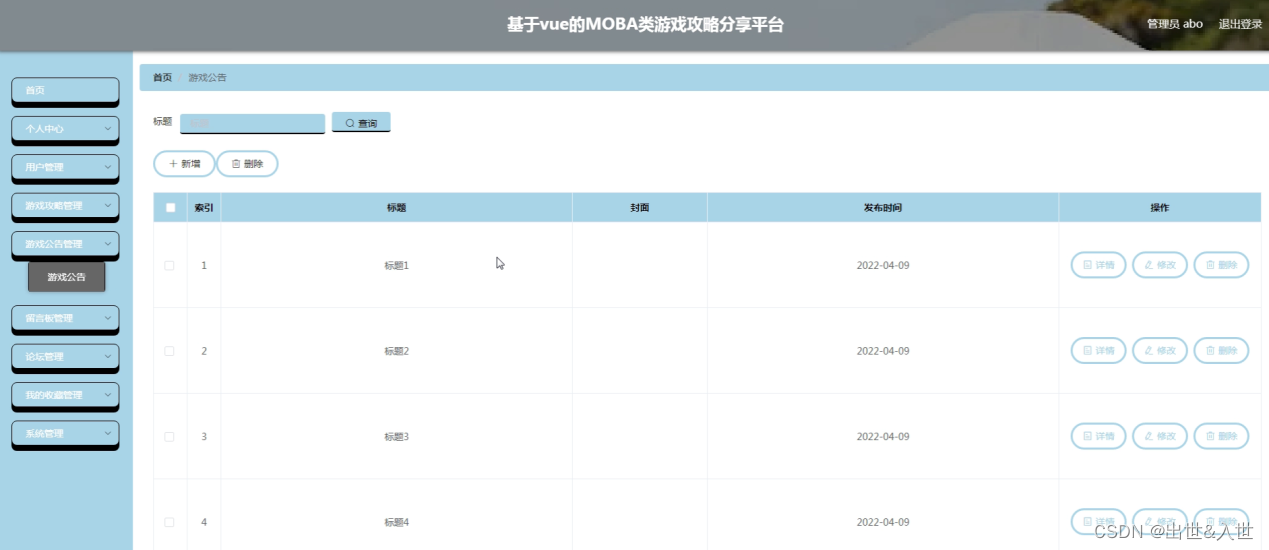Focus the 标题 search input field

[x=253, y=123]
